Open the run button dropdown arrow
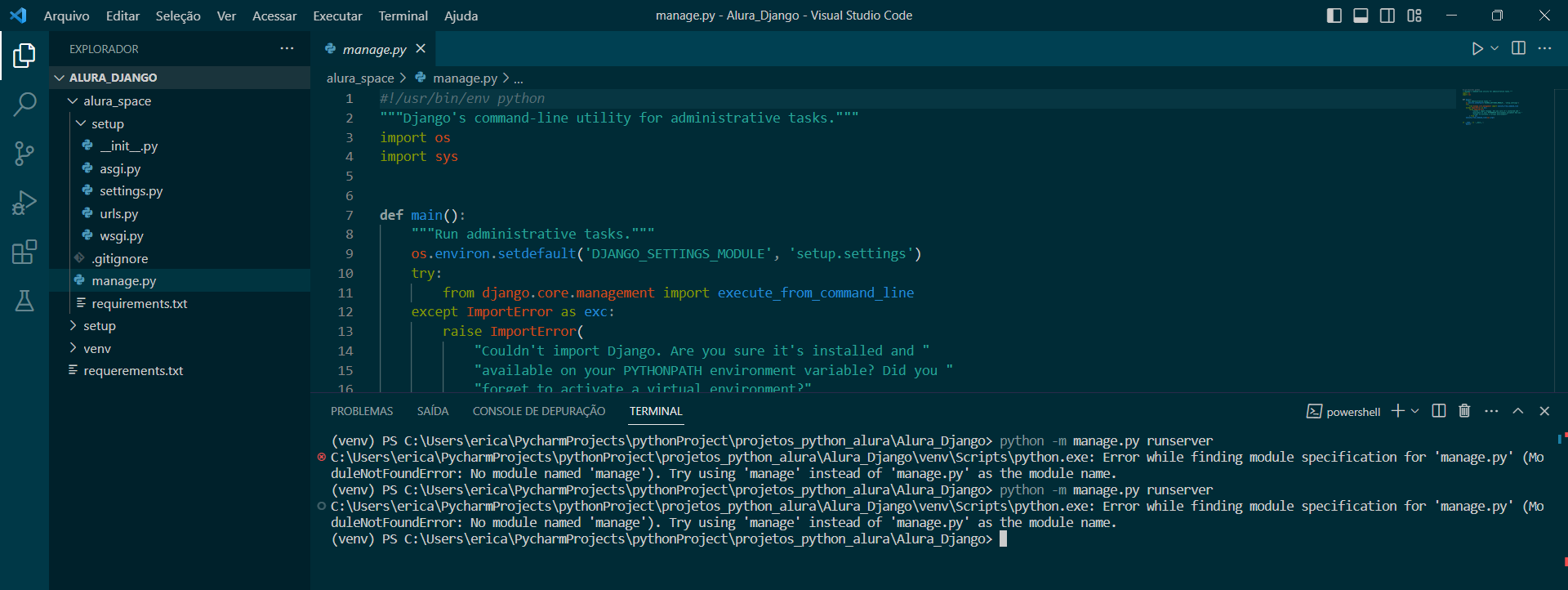This screenshot has width=1568, height=590. click(x=1494, y=49)
